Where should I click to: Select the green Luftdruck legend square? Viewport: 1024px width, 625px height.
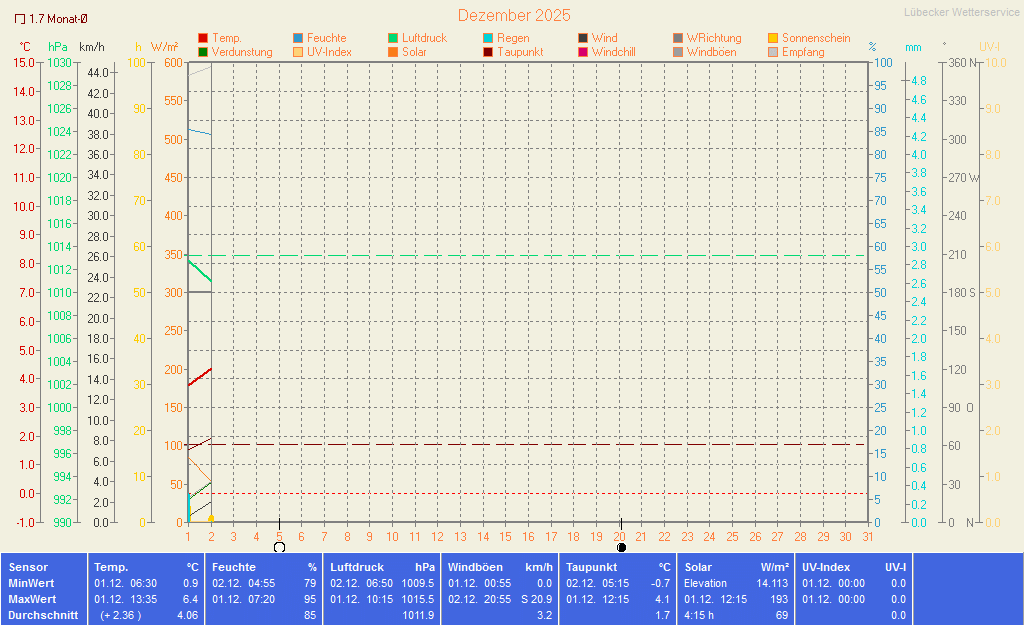393,38
